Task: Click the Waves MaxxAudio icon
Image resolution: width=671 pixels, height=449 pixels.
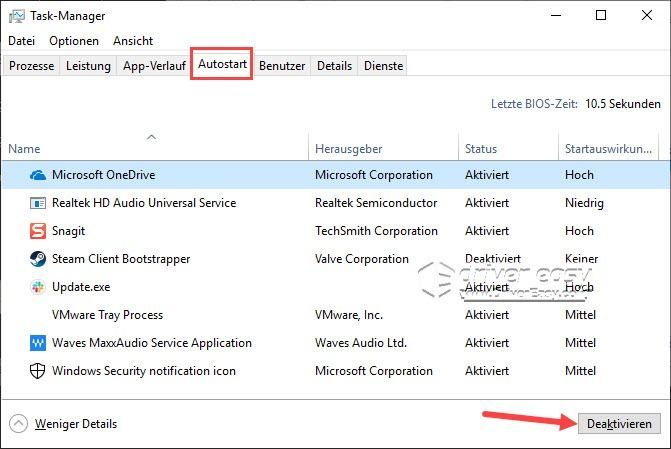Action: [38, 343]
